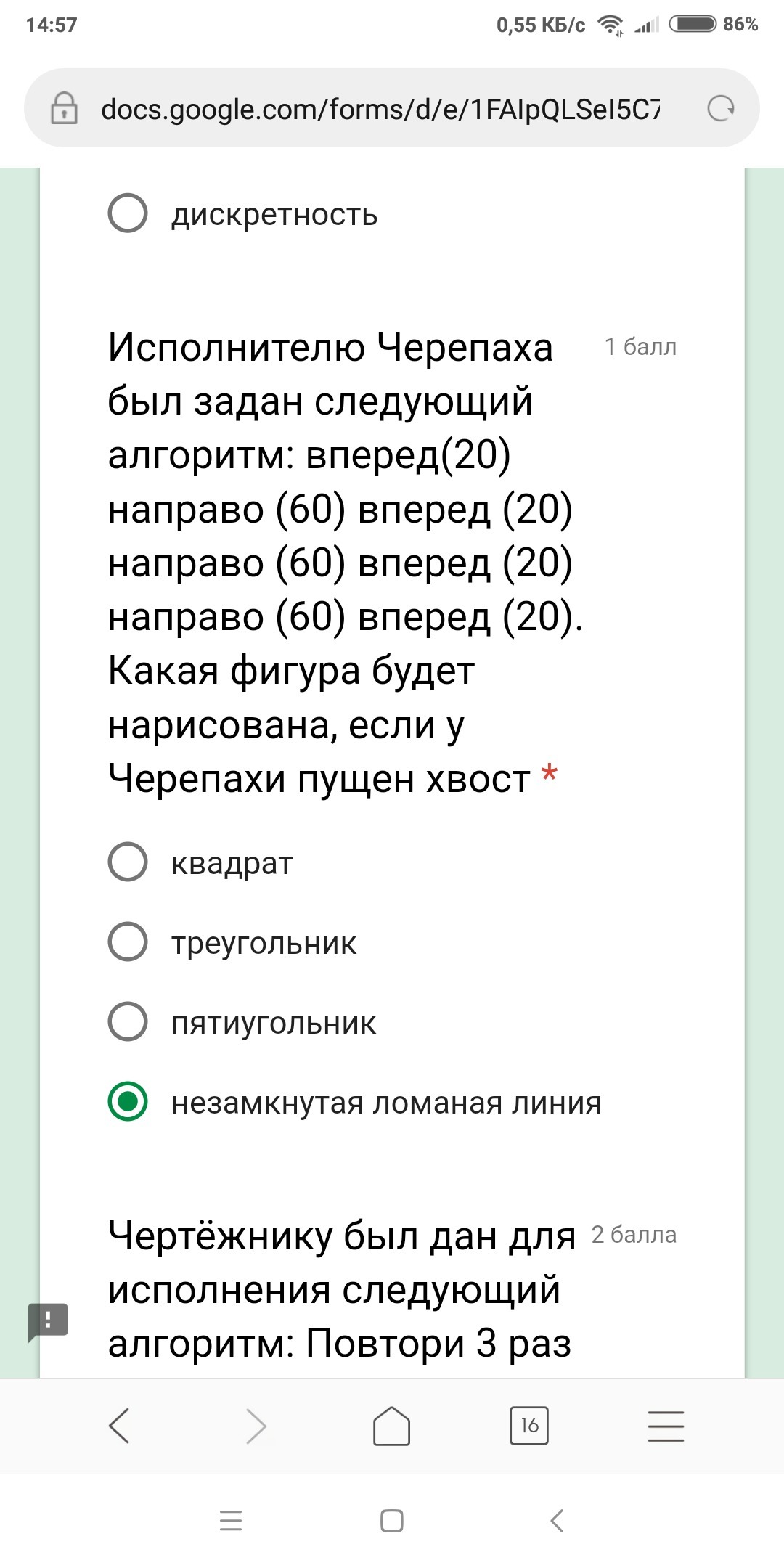
Task: Tap the Черепаха question text
Action: click(346, 562)
